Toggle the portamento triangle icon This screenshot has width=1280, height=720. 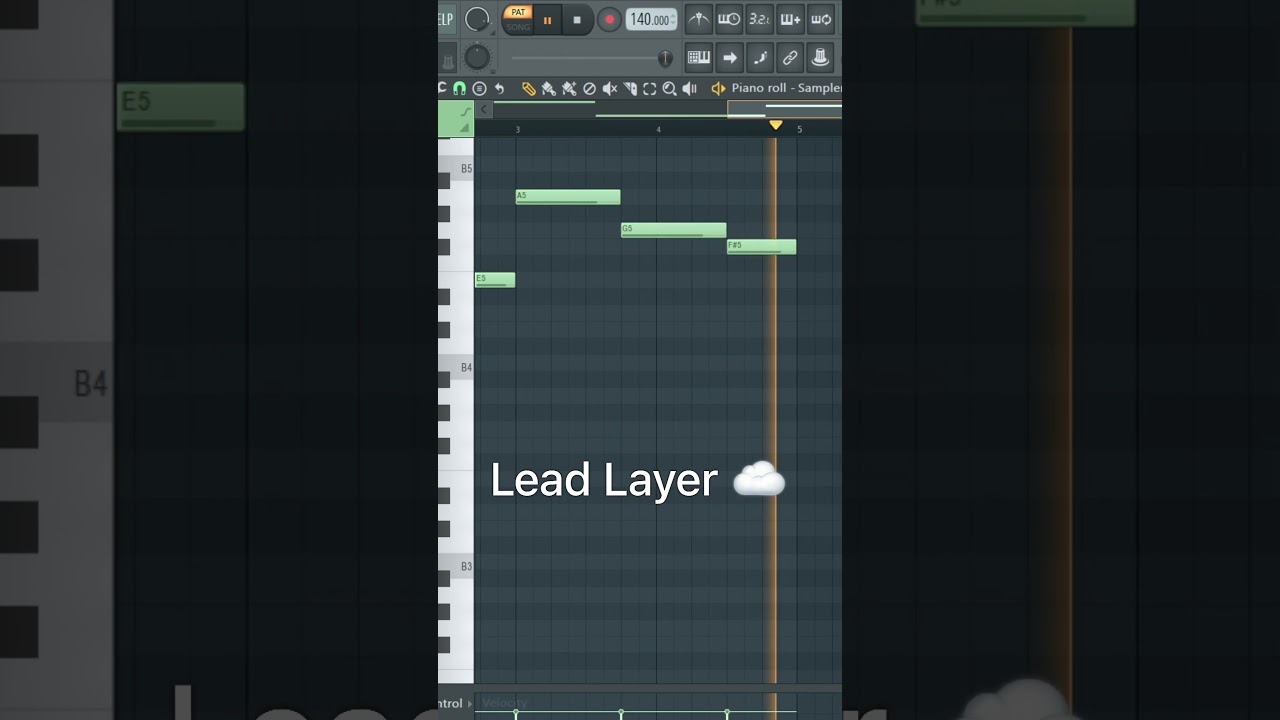click(x=465, y=128)
